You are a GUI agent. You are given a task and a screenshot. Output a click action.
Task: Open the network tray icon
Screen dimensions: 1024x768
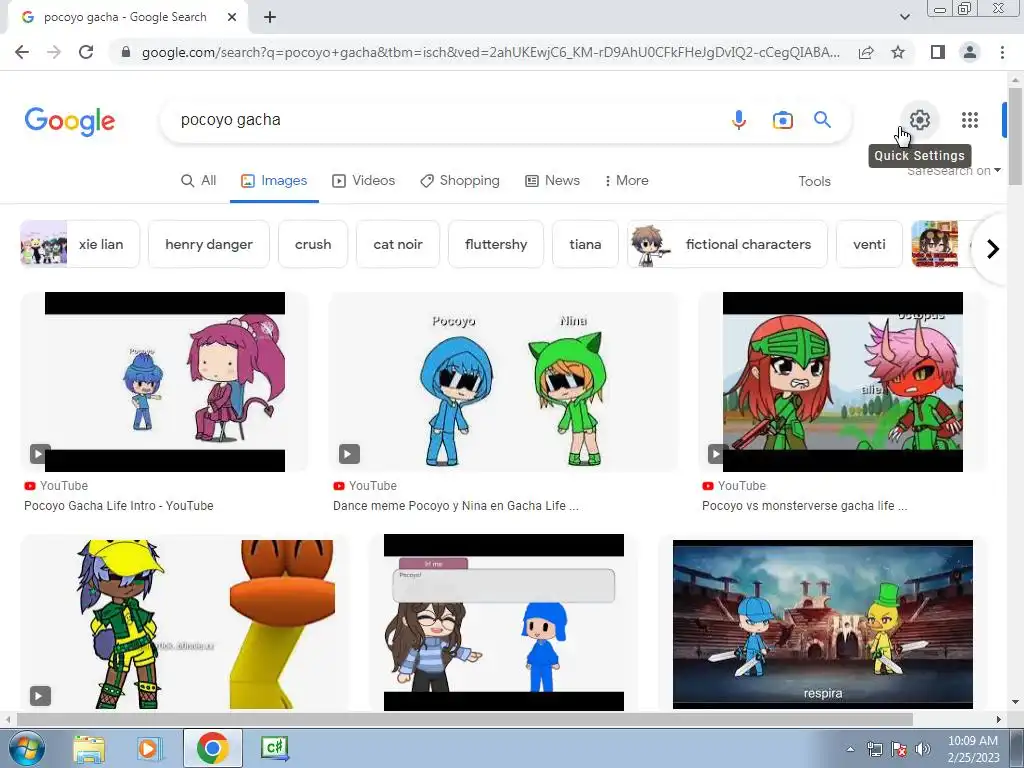[x=874, y=749]
